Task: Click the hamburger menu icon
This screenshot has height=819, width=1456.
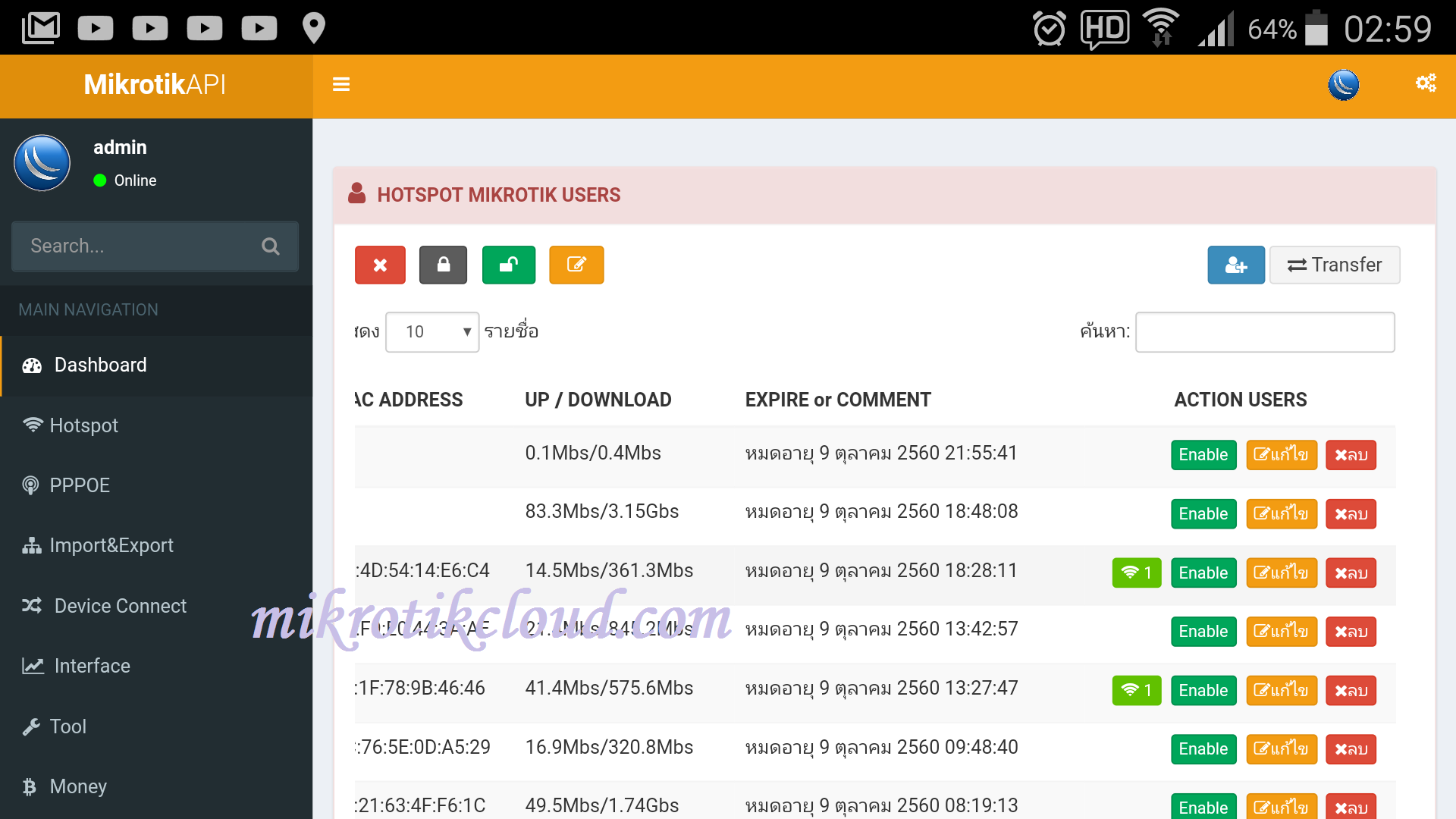Action: (341, 84)
